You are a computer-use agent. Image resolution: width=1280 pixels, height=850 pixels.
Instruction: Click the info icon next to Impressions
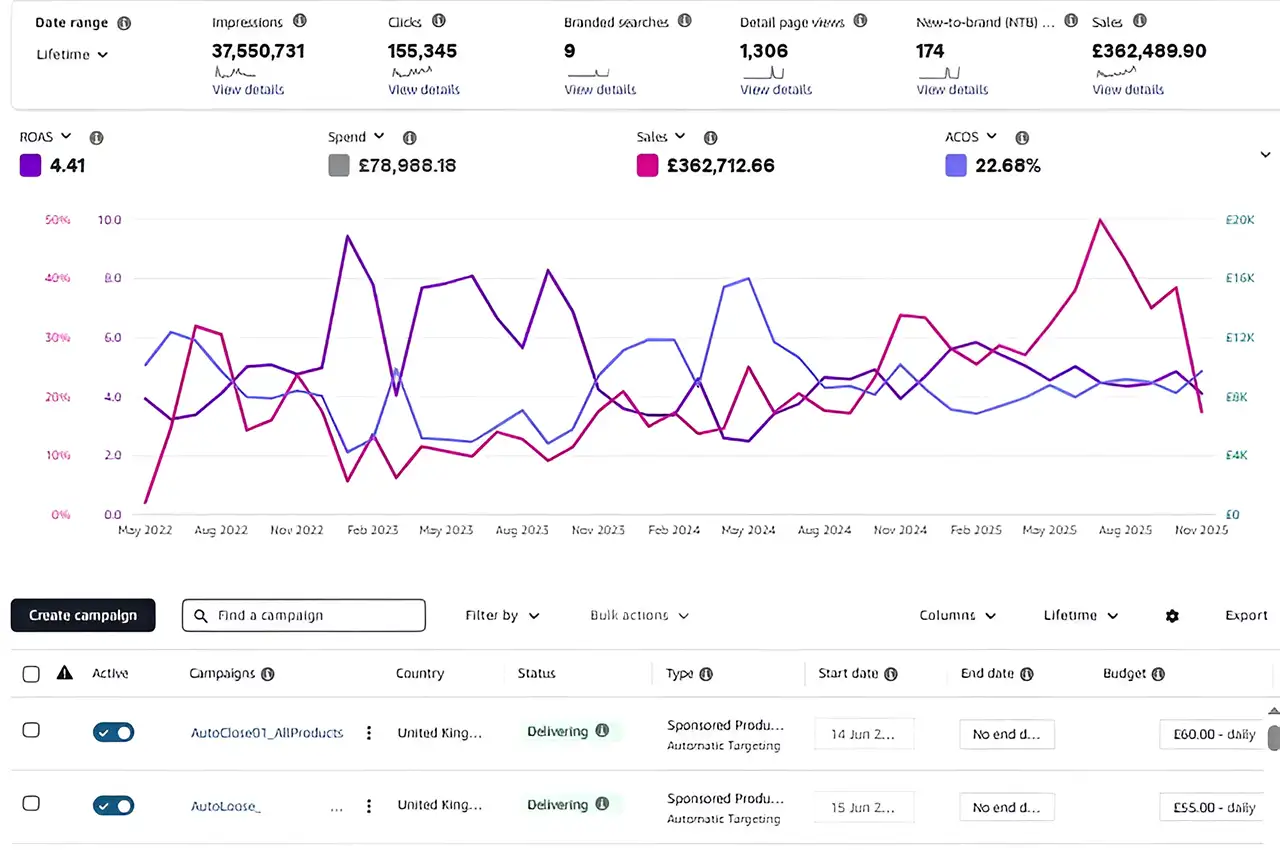[300, 21]
